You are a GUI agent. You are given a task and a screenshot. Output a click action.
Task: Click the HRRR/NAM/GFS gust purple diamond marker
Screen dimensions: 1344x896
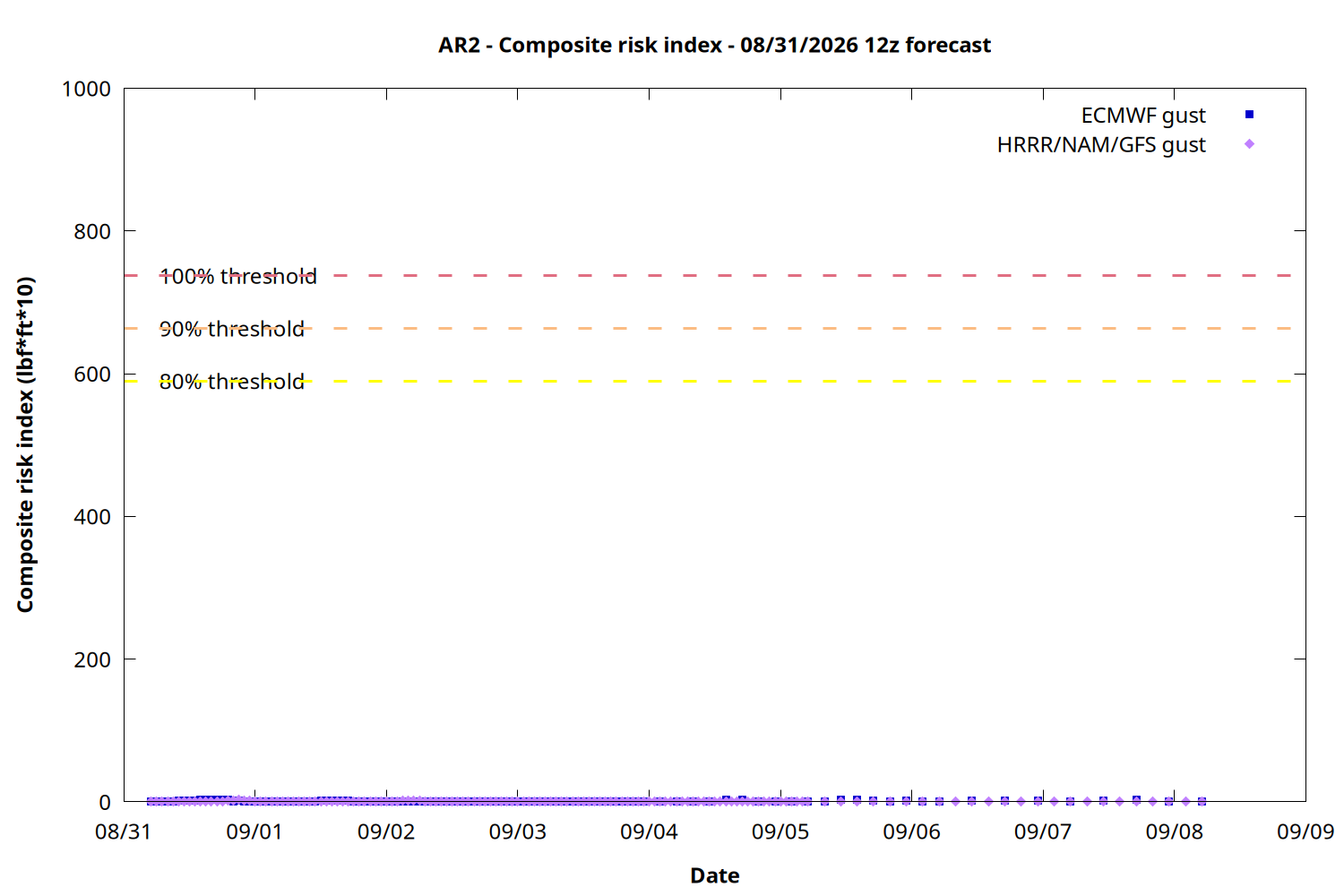(1249, 144)
